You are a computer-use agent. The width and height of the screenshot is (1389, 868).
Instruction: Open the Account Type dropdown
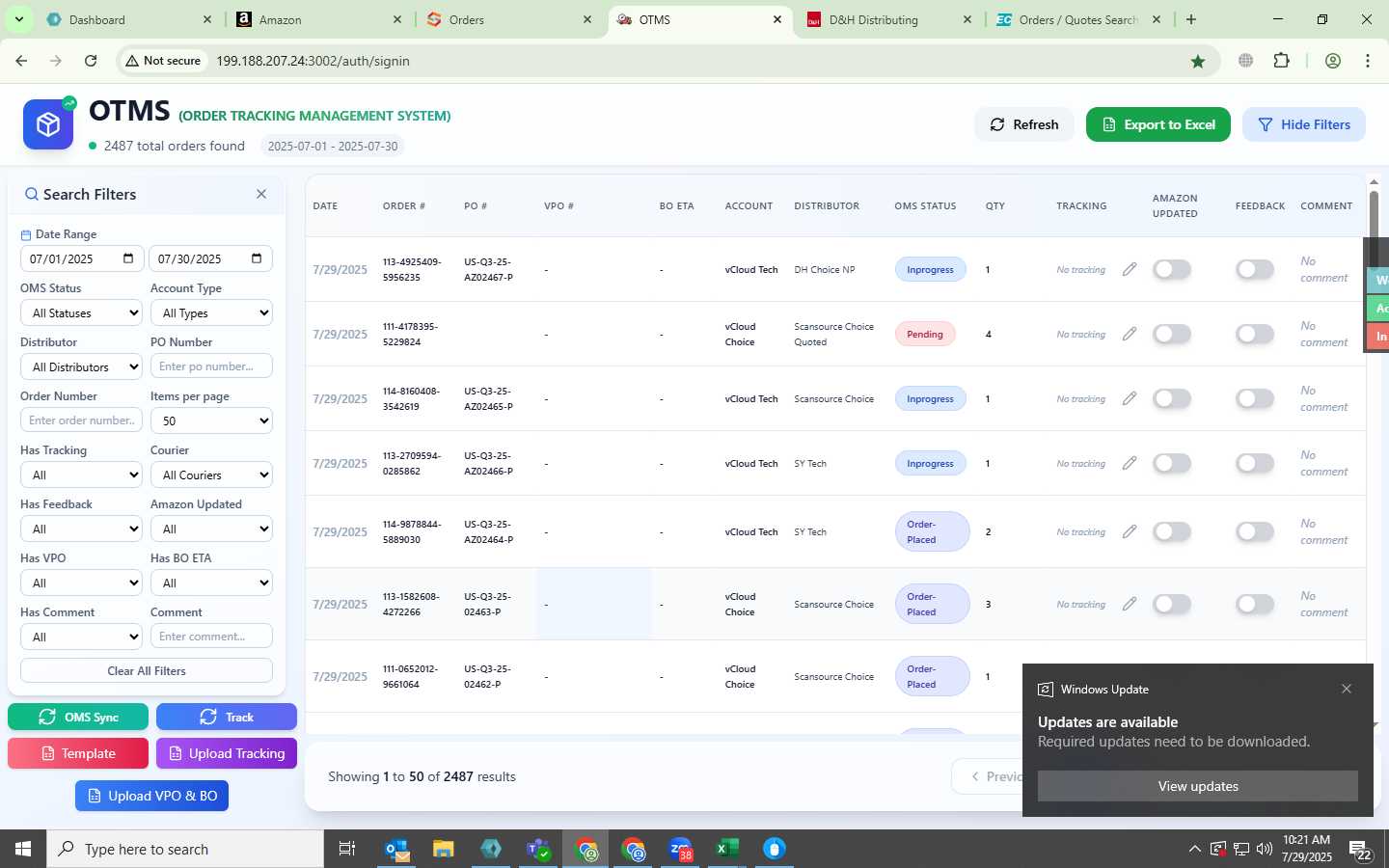point(211,312)
